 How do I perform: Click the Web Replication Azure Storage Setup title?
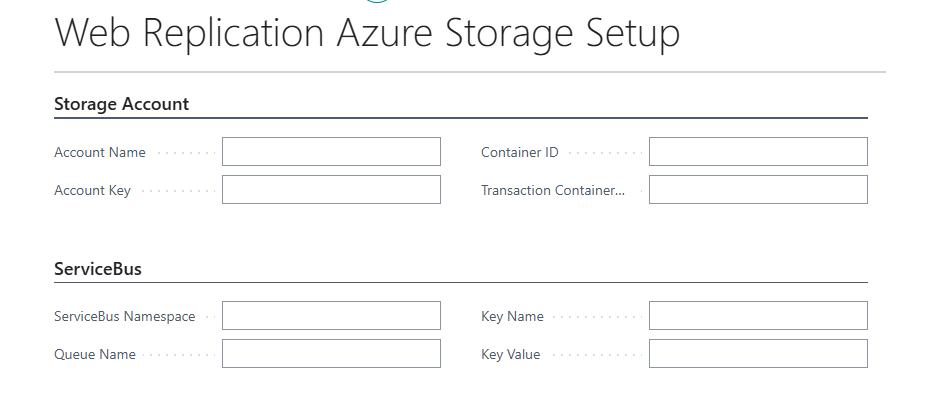367,34
